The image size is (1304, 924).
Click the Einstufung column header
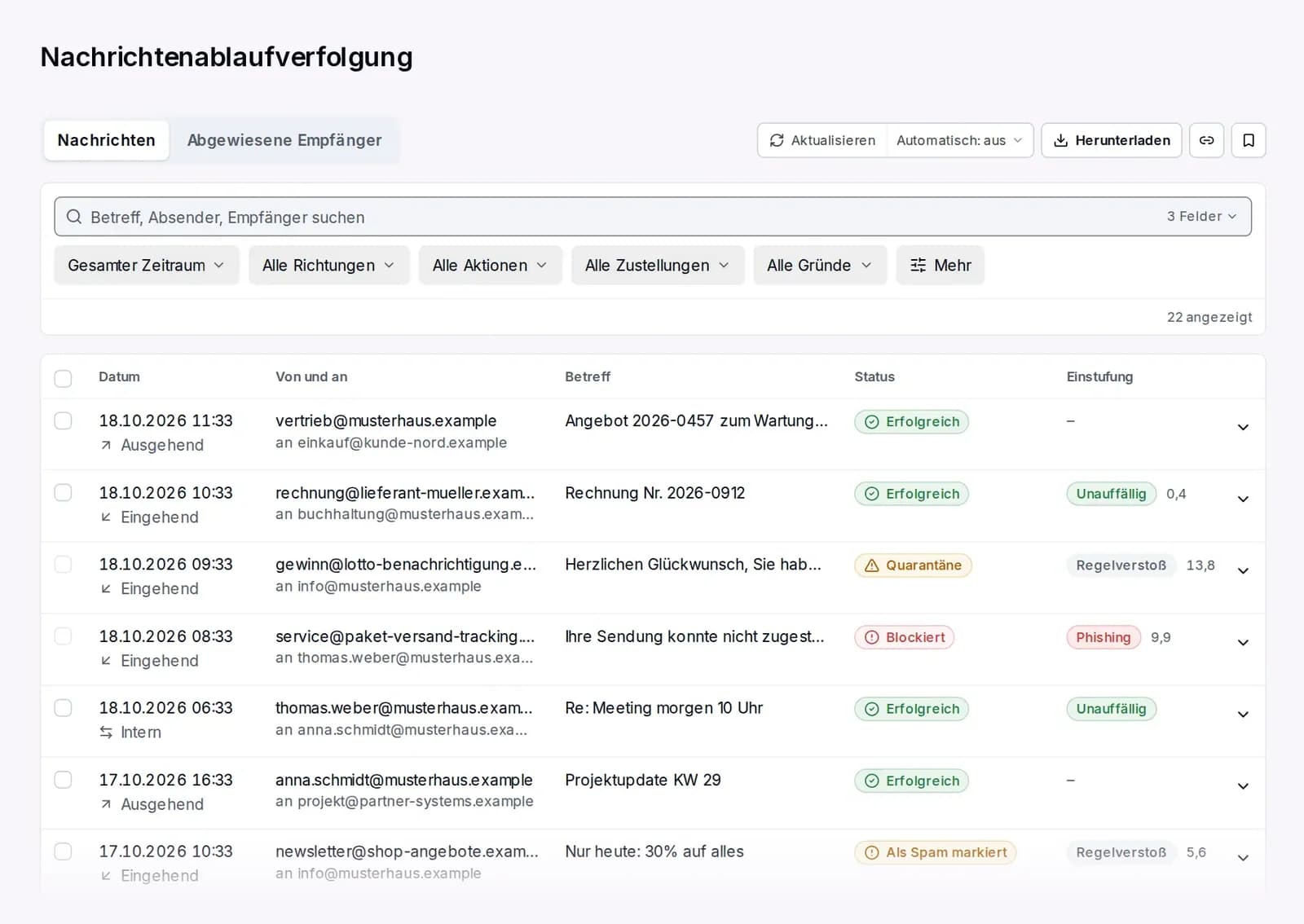(x=1099, y=377)
